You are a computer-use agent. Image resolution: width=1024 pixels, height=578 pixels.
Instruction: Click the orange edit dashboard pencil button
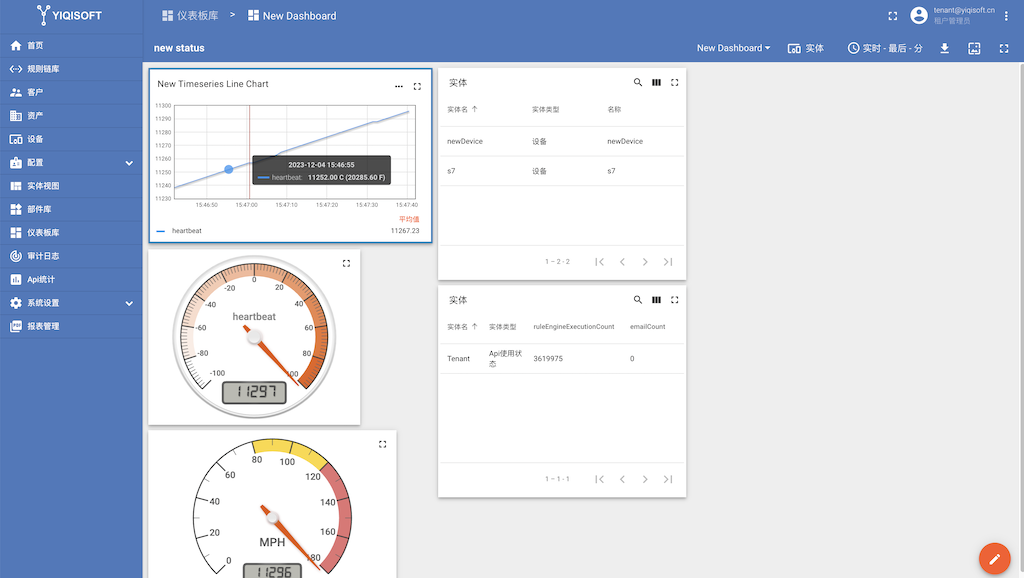[994, 558]
